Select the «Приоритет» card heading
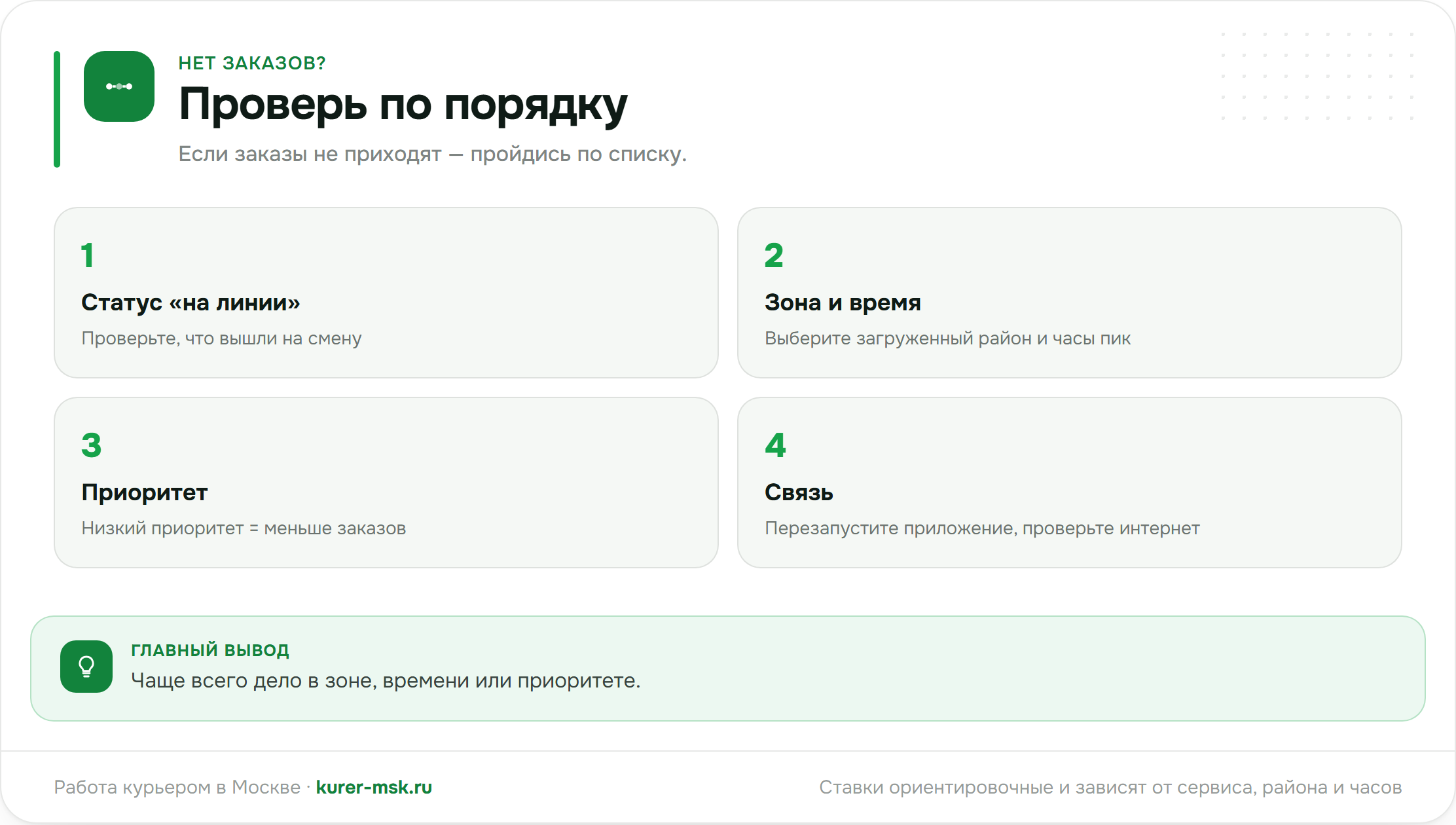 [x=144, y=492]
